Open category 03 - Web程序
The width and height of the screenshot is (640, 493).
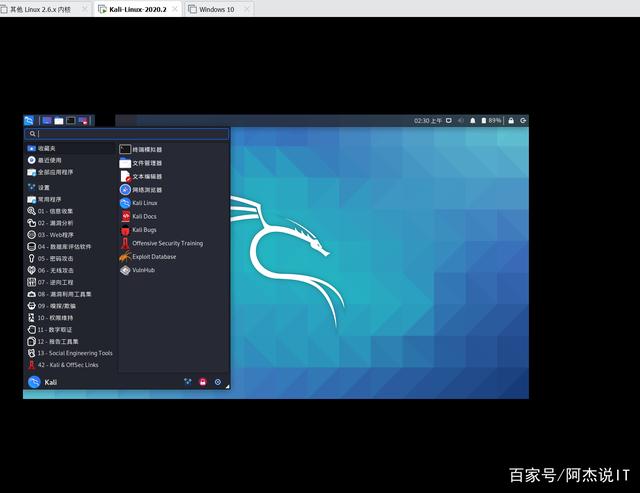(x=70, y=235)
